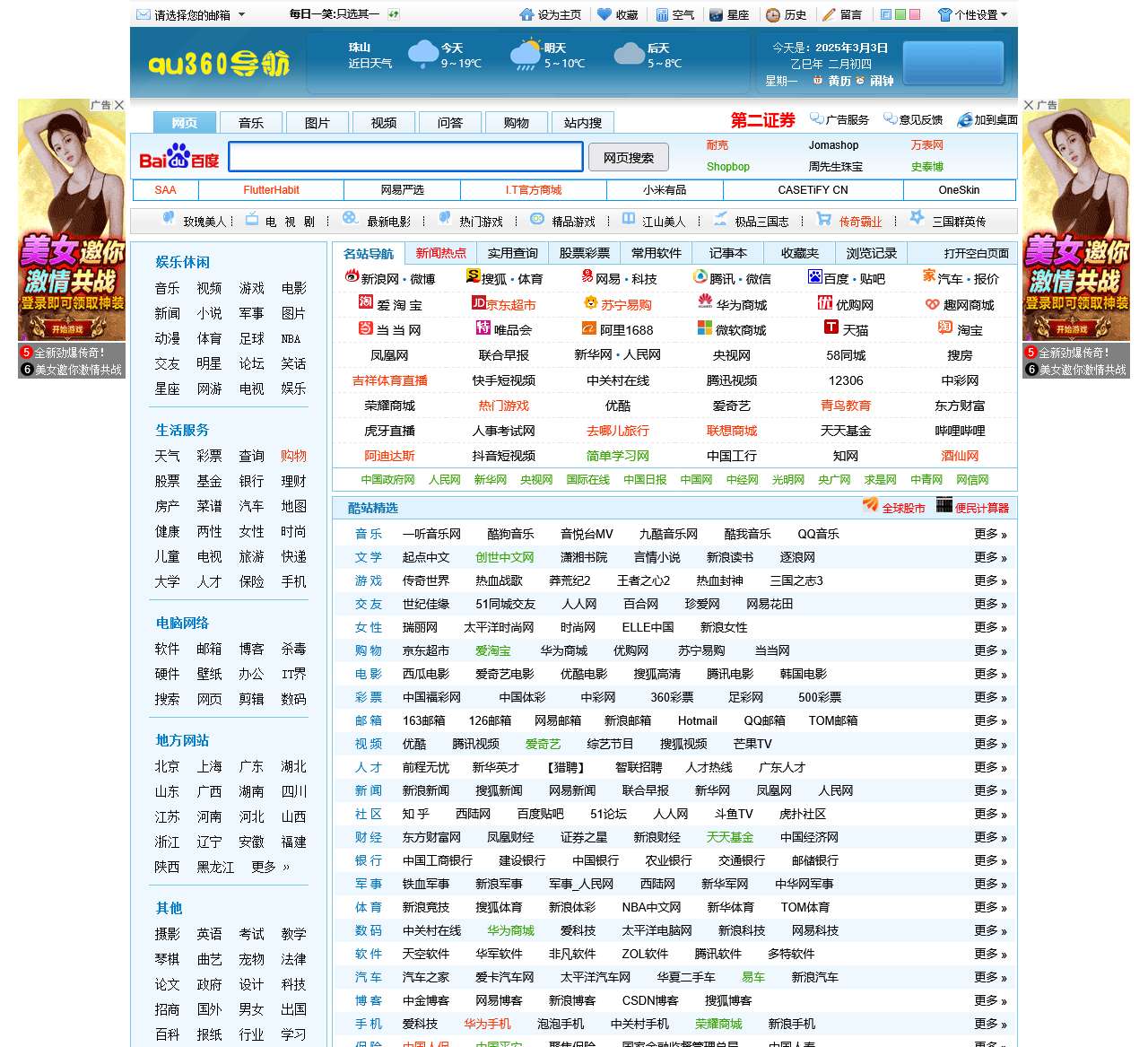The image size is (1148, 1047).
Task: Open 知乎 in the 社区 row
Action: click(x=415, y=814)
